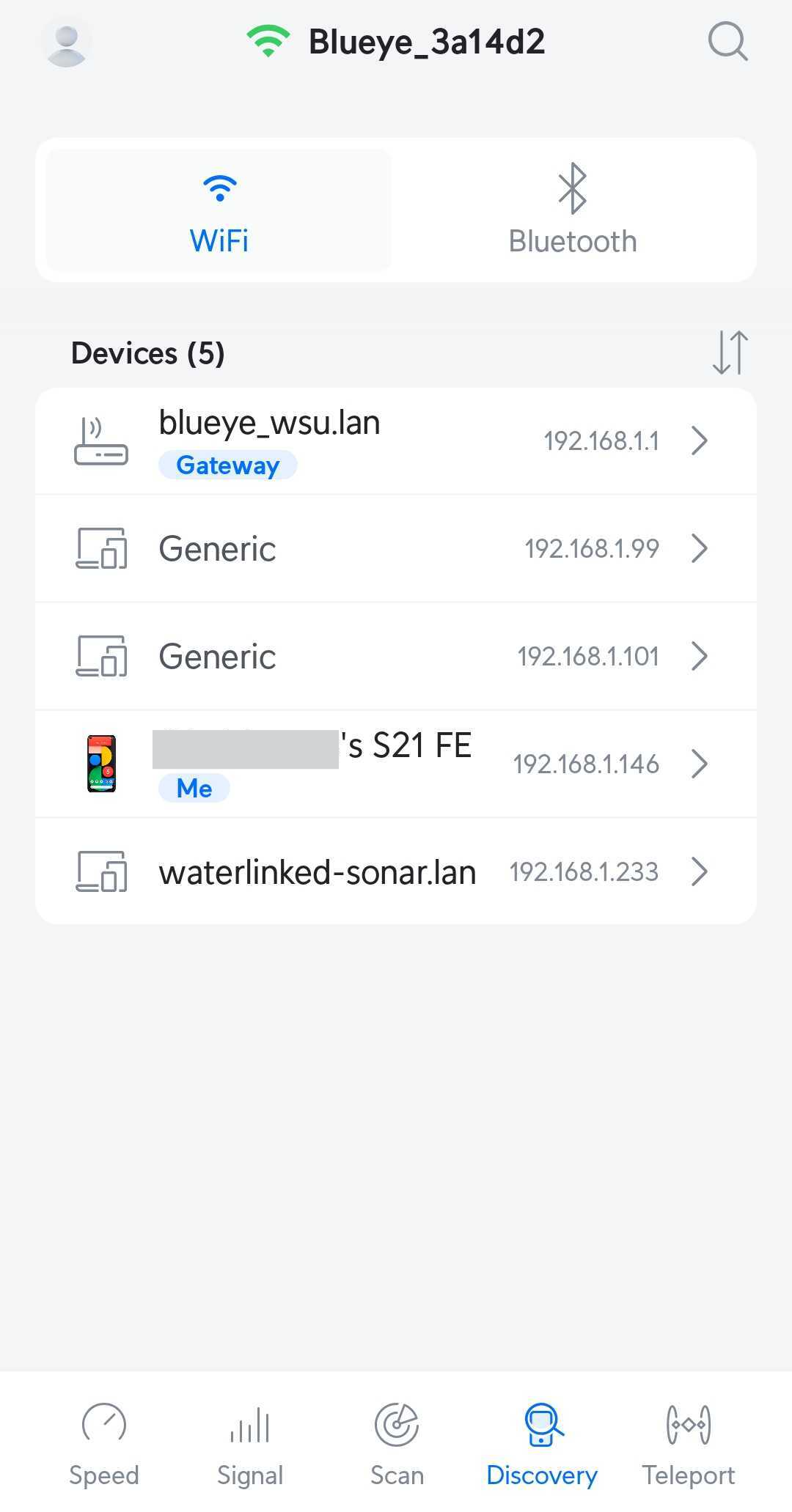Open the user profile avatar icon
The height and width of the screenshot is (1512, 792).
(x=67, y=43)
